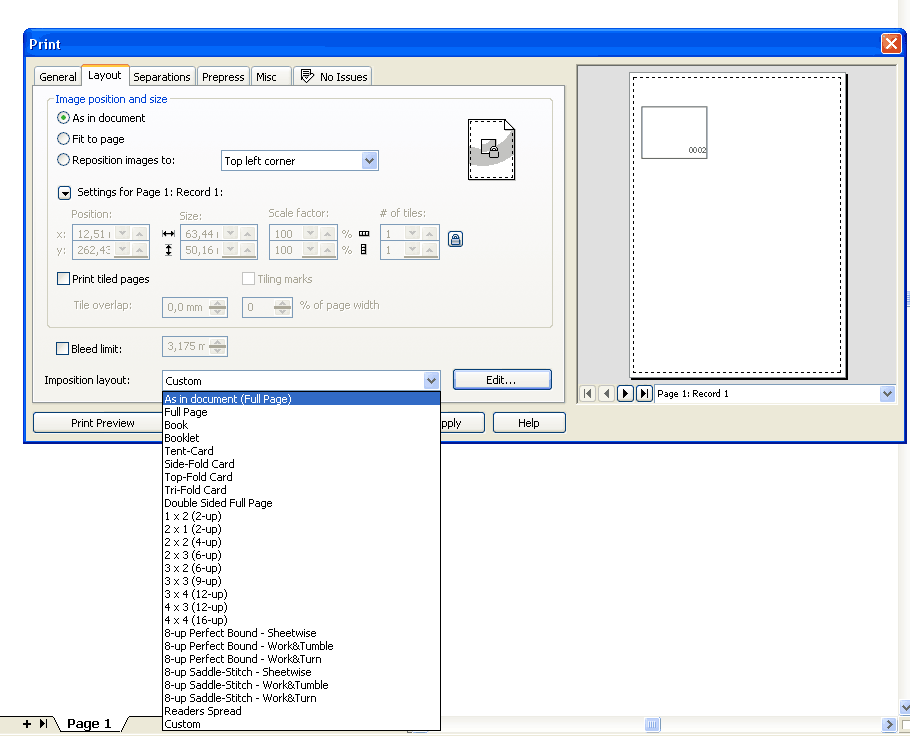Screen dimensions: 910x736
Task: Select the Fit to page option
Action: (x=63, y=139)
